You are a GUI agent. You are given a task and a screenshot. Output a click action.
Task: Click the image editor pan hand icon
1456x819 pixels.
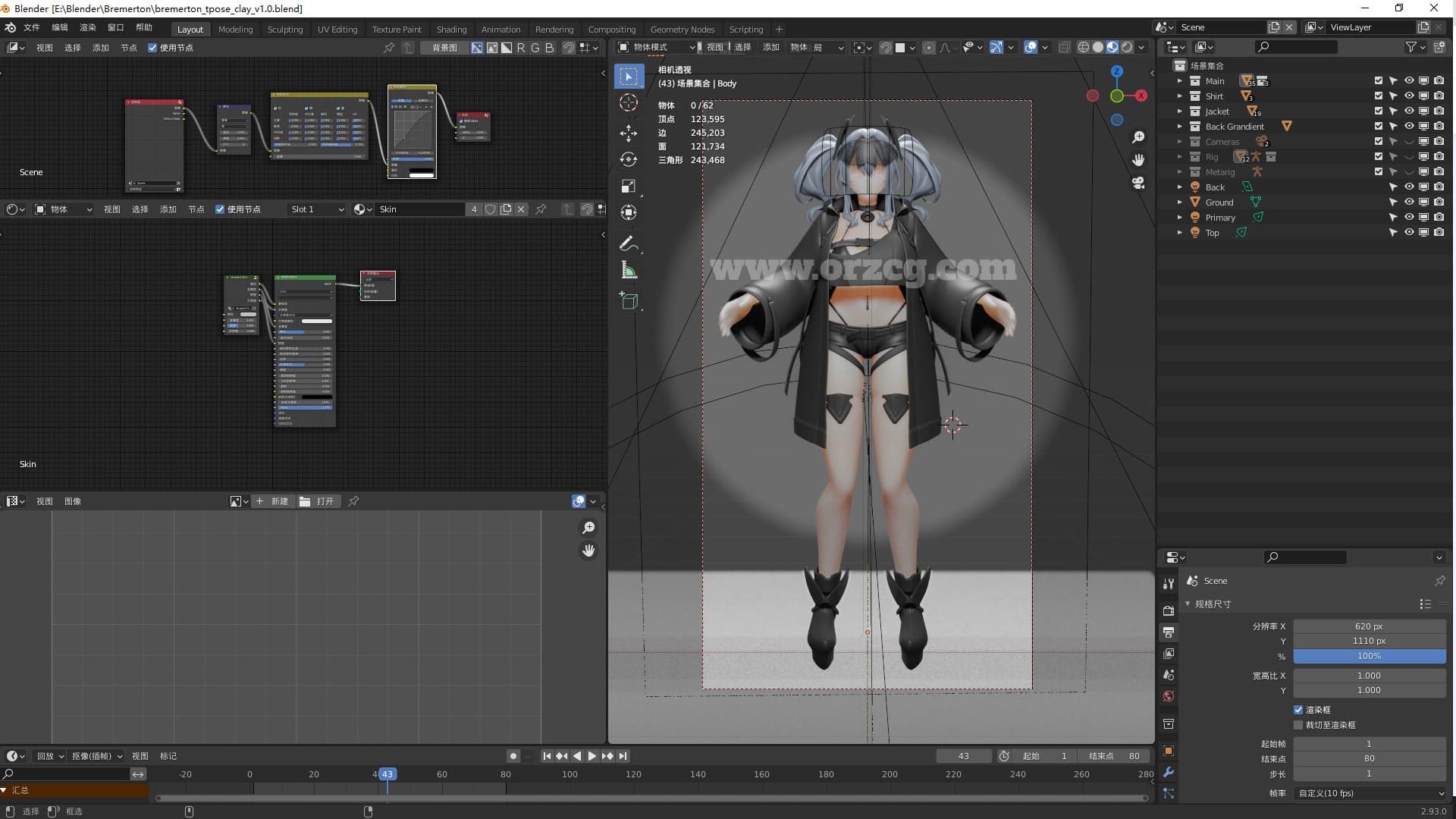click(x=588, y=551)
